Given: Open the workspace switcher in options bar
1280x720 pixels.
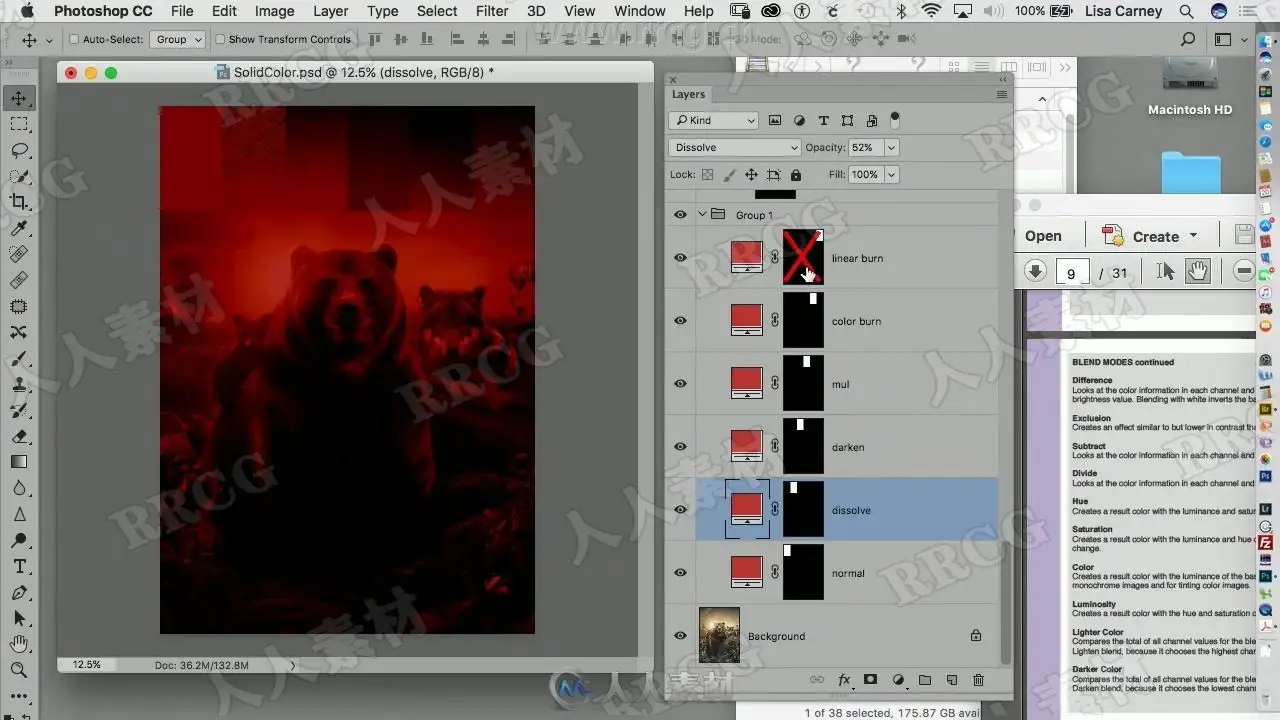Looking at the screenshot, I should [1230, 39].
